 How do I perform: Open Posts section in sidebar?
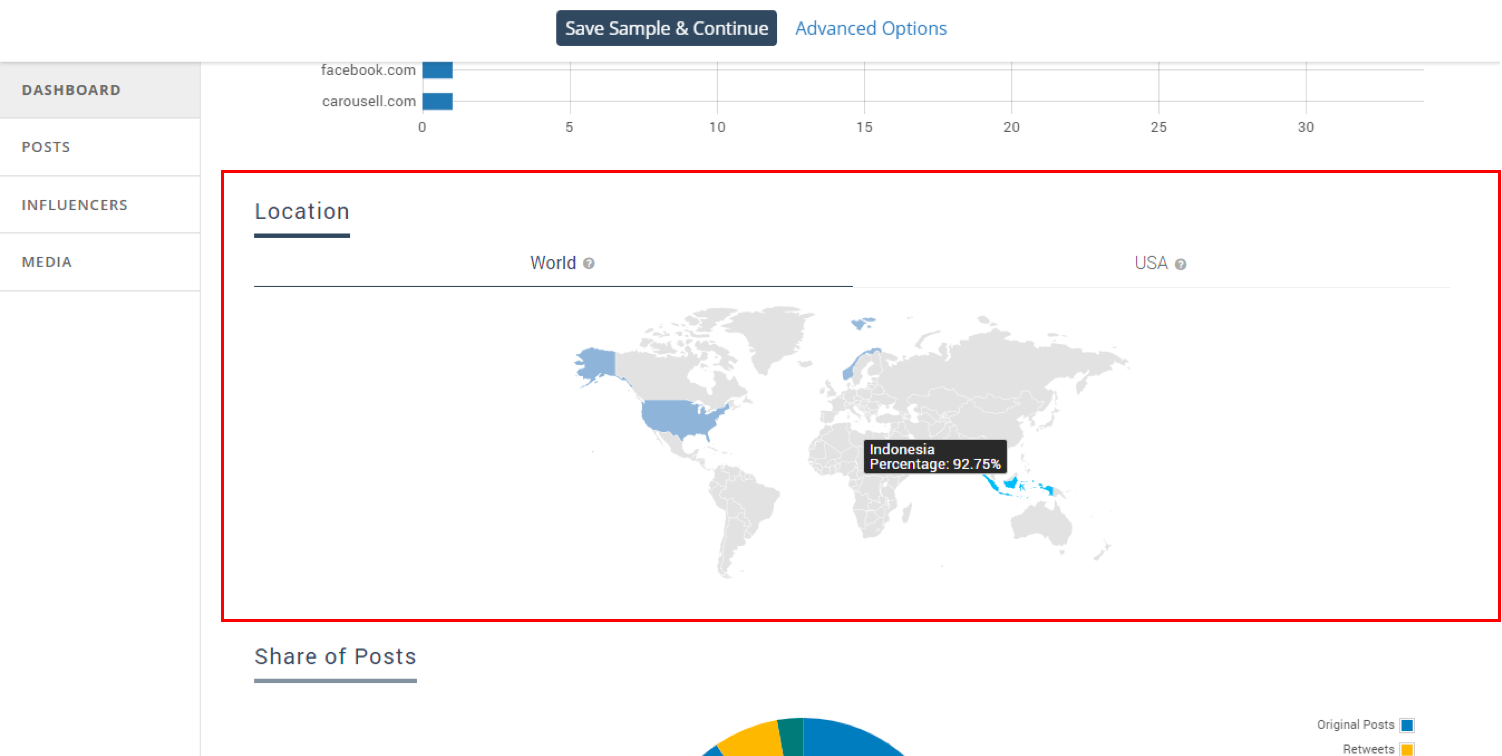pyautogui.click(x=100, y=147)
